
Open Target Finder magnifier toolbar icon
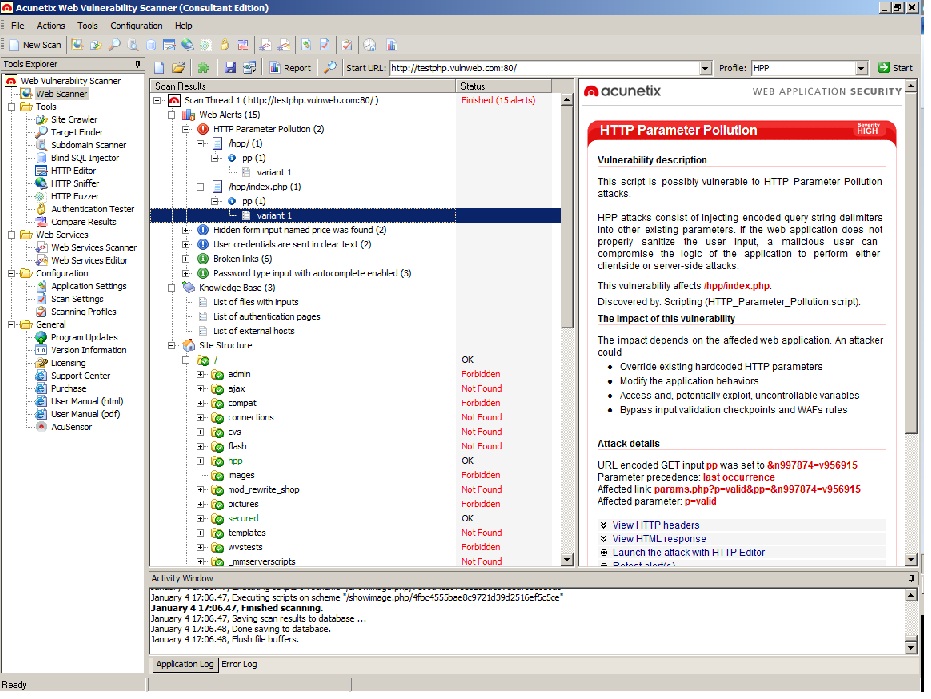(115, 45)
